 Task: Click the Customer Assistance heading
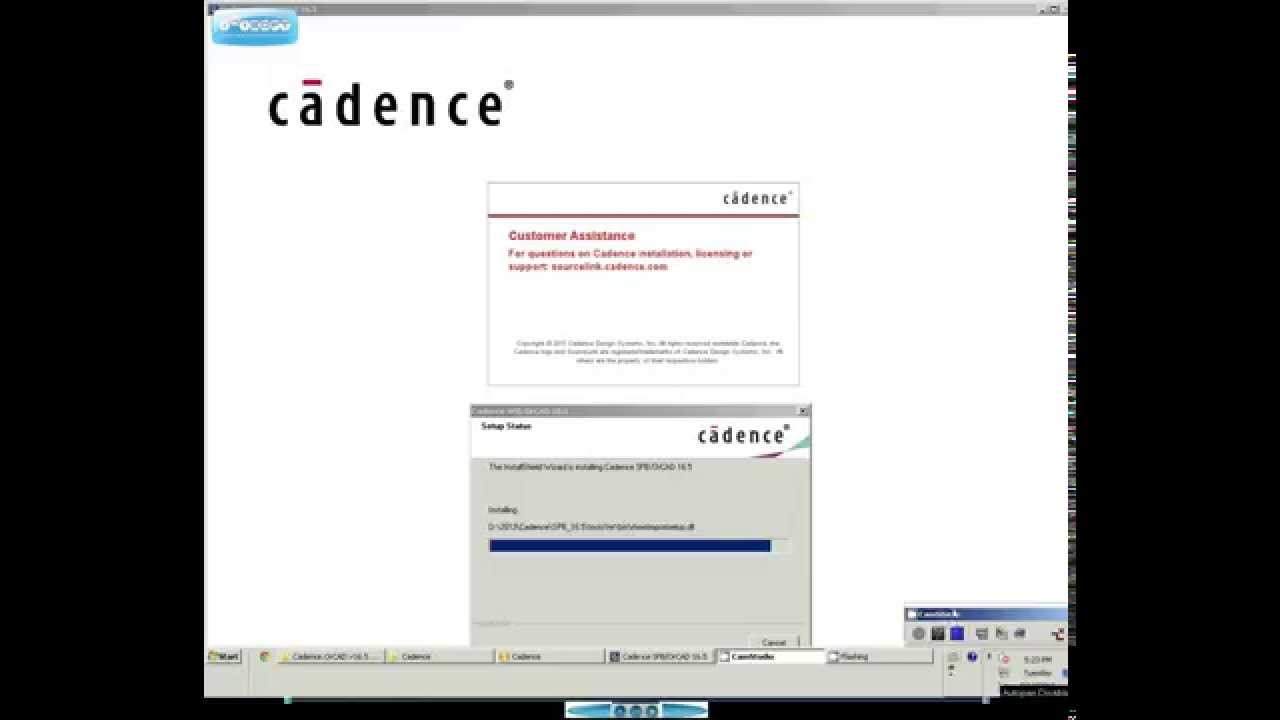(x=571, y=236)
